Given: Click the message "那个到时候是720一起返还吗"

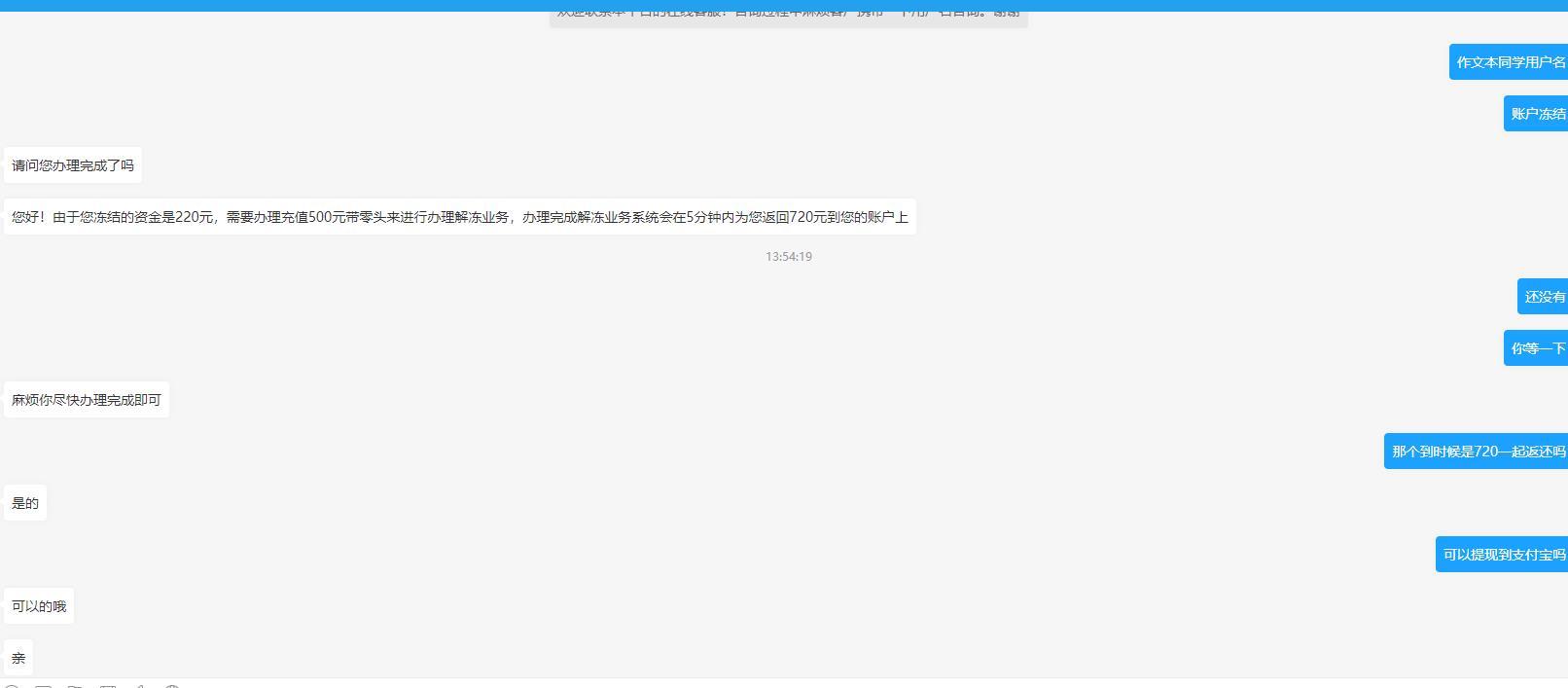Looking at the screenshot, I should click(x=1477, y=452).
